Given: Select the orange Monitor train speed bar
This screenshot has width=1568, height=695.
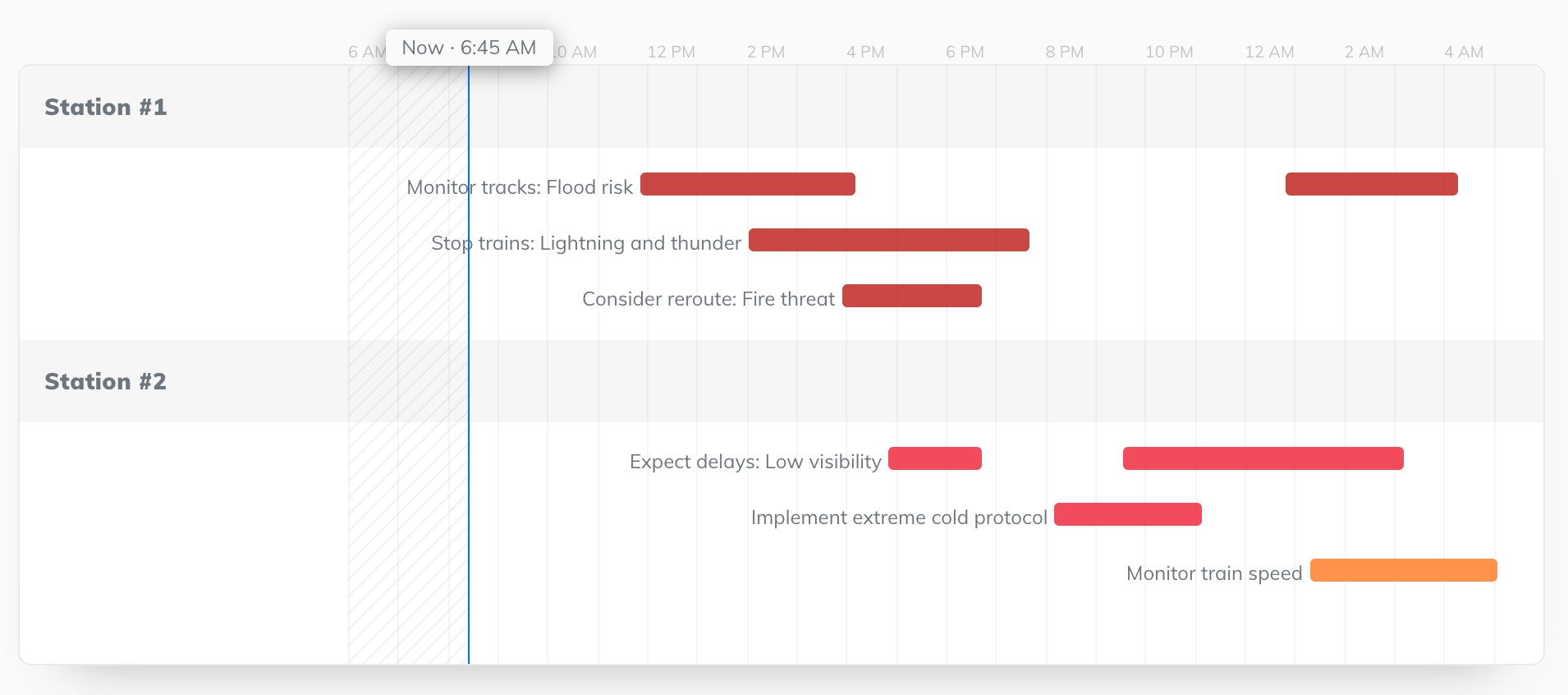Looking at the screenshot, I should click(1403, 570).
